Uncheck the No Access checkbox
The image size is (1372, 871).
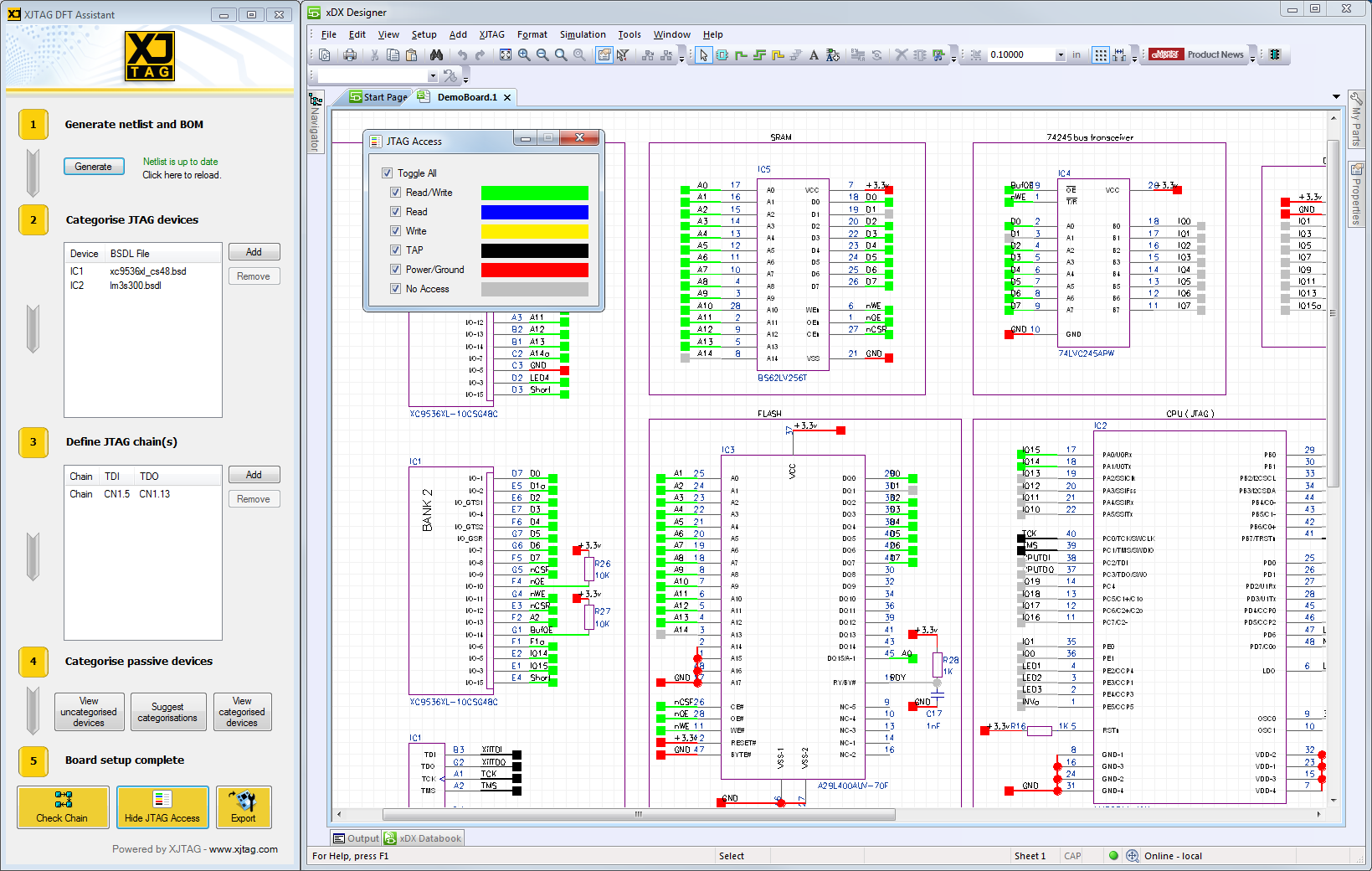pos(395,289)
